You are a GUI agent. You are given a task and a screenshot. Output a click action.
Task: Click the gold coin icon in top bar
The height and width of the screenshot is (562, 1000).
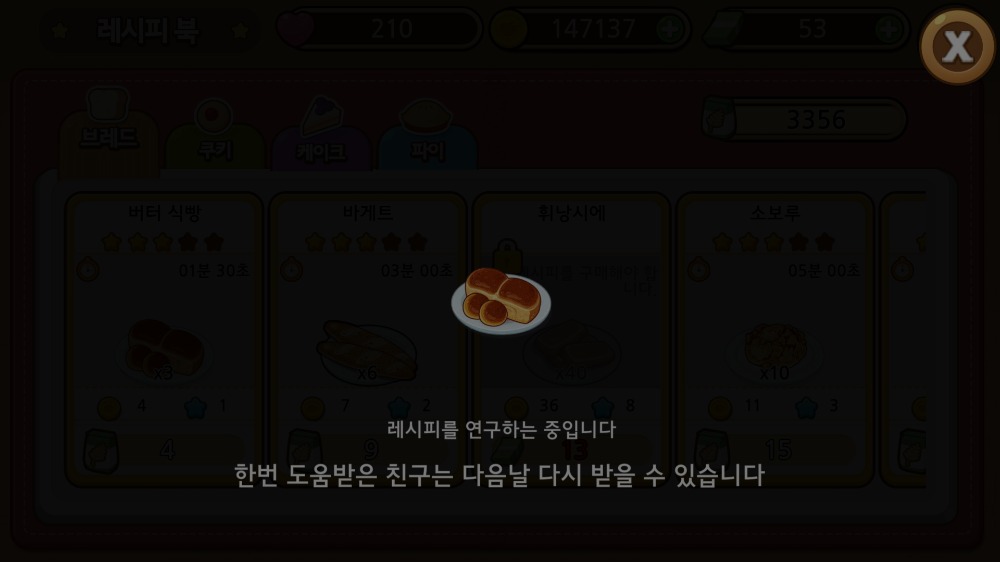coord(509,29)
